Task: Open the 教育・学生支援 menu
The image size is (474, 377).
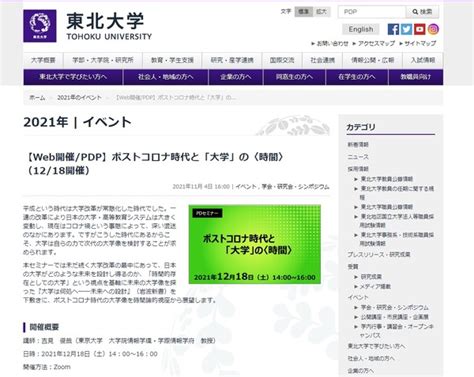Action: tap(172, 60)
